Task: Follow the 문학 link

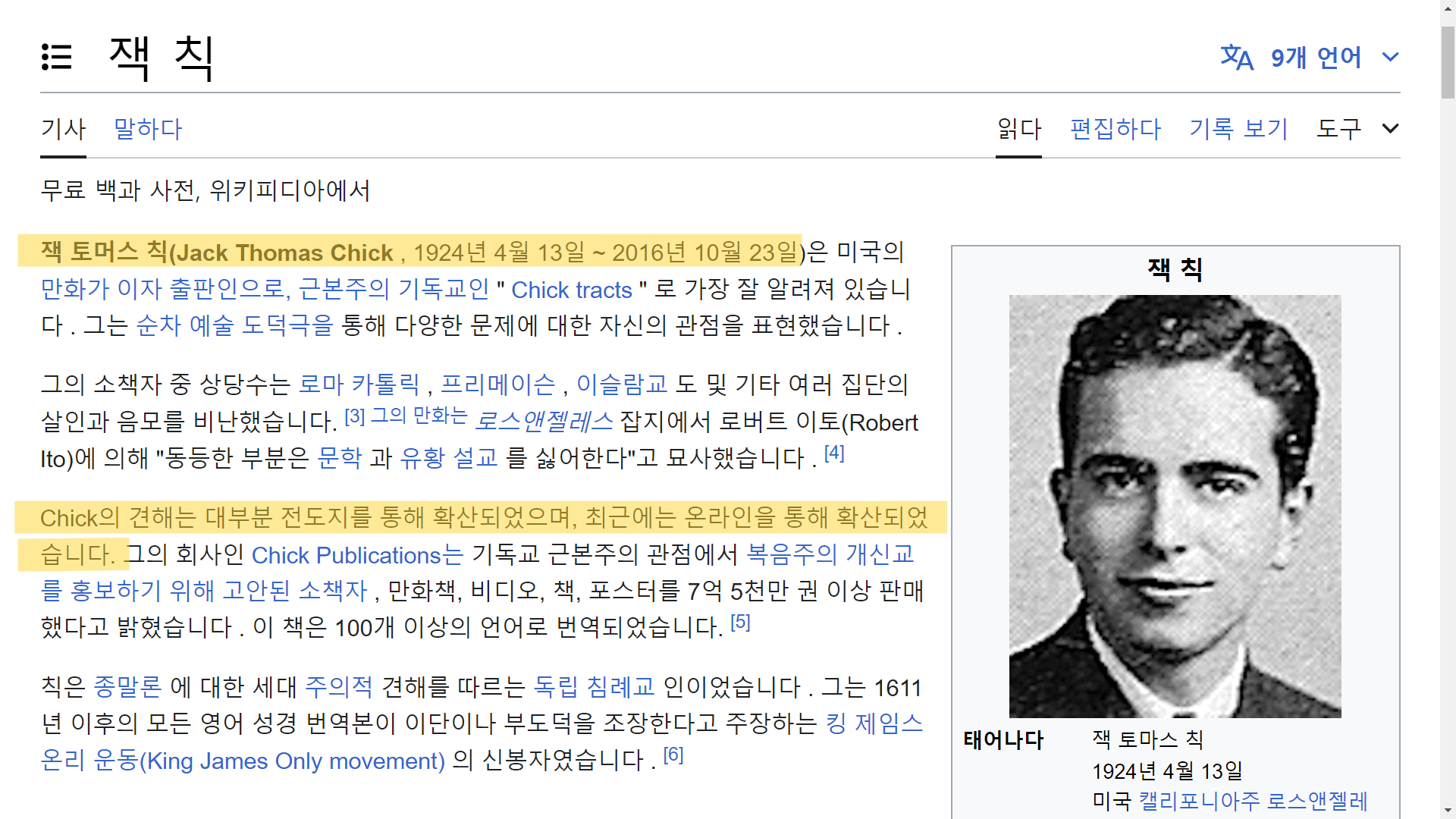Action: tap(340, 457)
